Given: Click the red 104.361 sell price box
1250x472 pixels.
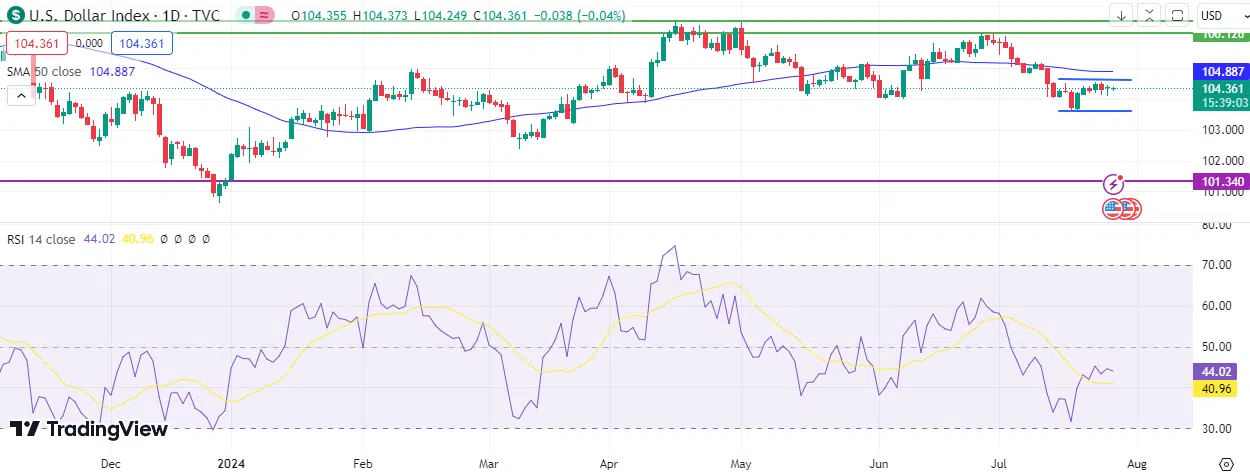Looking at the screenshot, I should pos(37,43).
